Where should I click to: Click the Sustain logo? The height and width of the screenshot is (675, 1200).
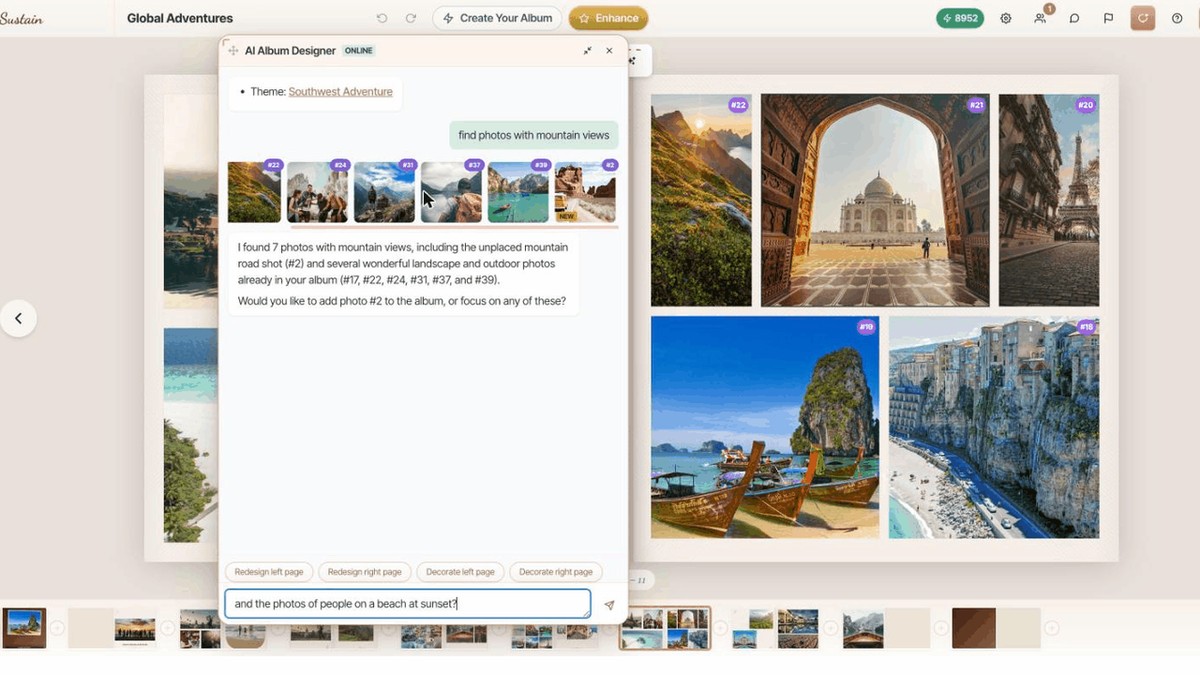21,18
